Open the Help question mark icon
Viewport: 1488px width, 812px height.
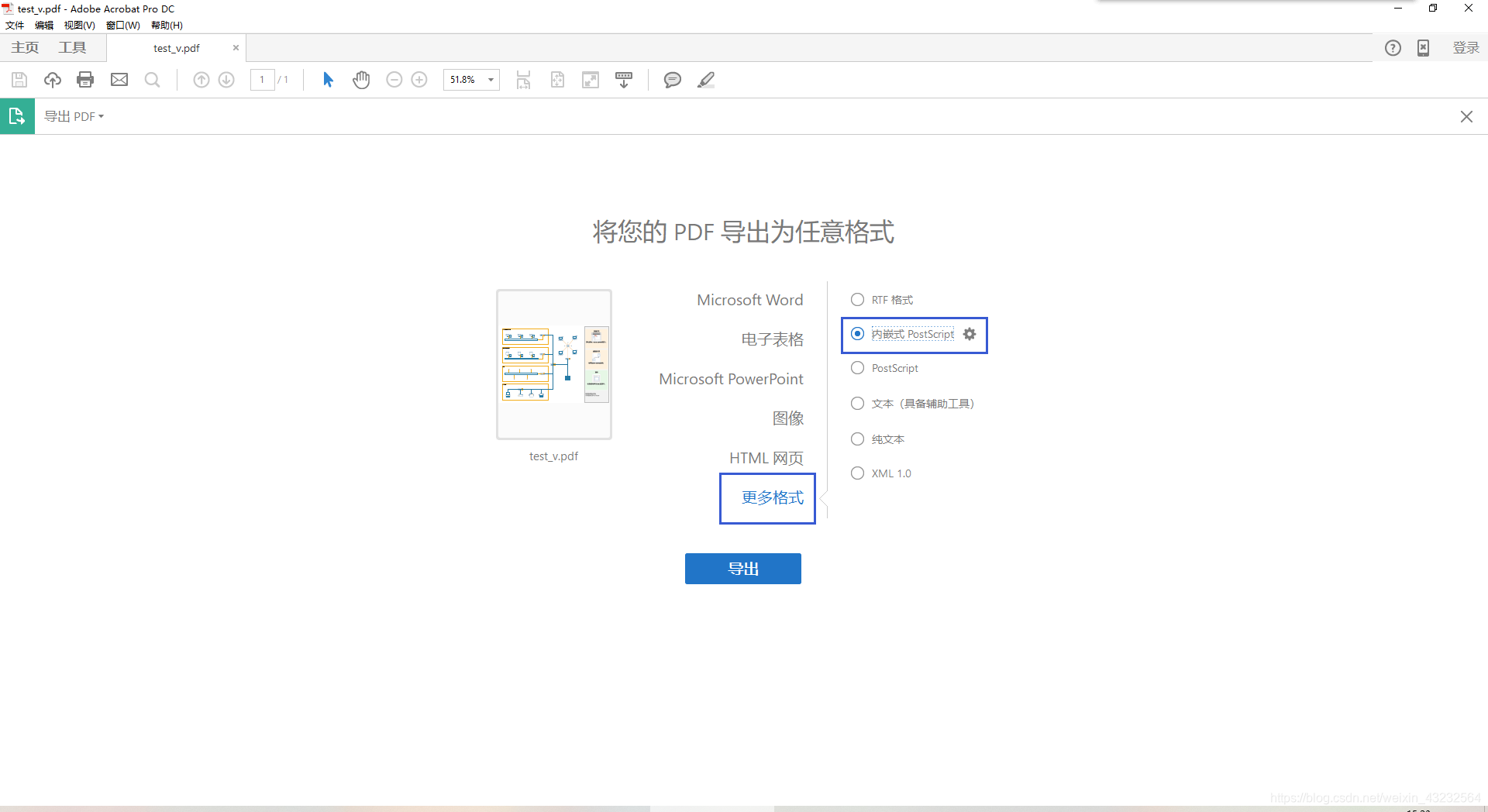pyautogui.click(x=1393, y=48)
